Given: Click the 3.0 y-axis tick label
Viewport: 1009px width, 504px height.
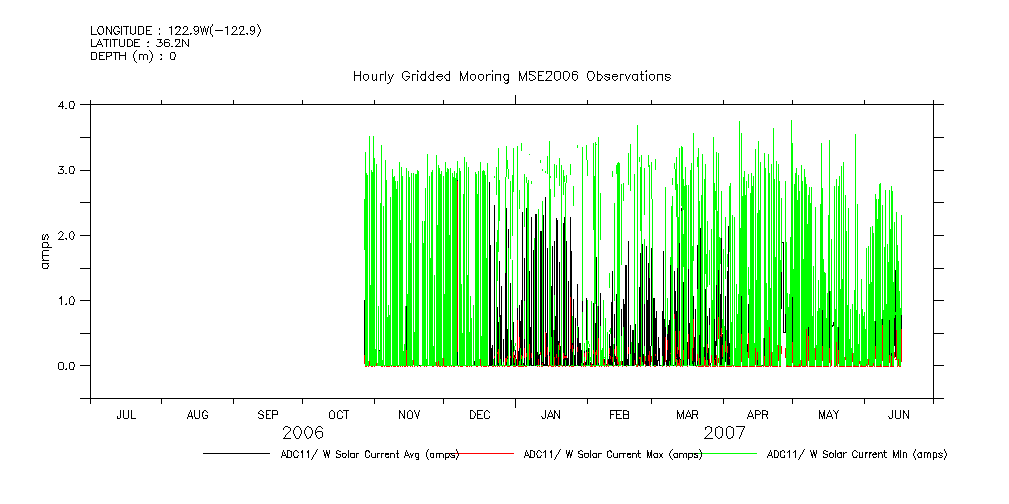Looking at the screenshot, I should 68,170.
